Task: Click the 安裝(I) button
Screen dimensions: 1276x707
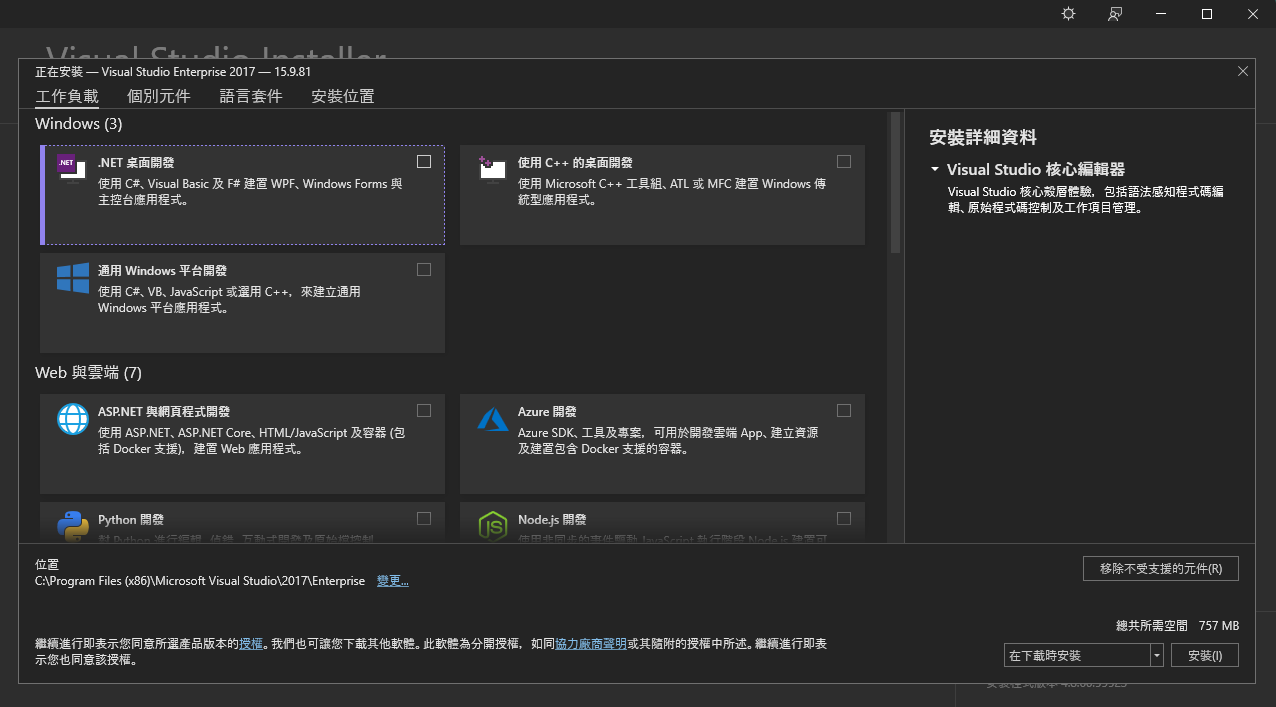Action: pos(1205,656)
